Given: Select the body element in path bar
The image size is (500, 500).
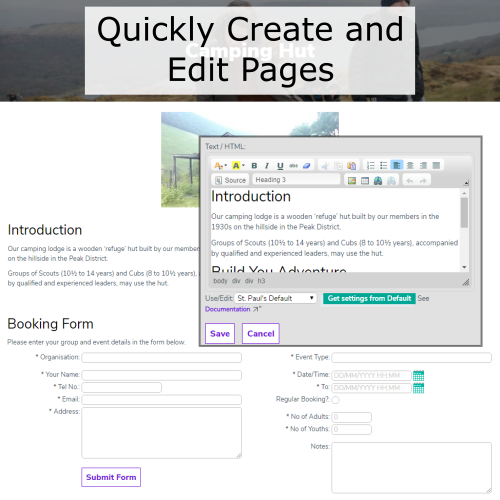Looking at the screenshot, I should coord(220,281).
